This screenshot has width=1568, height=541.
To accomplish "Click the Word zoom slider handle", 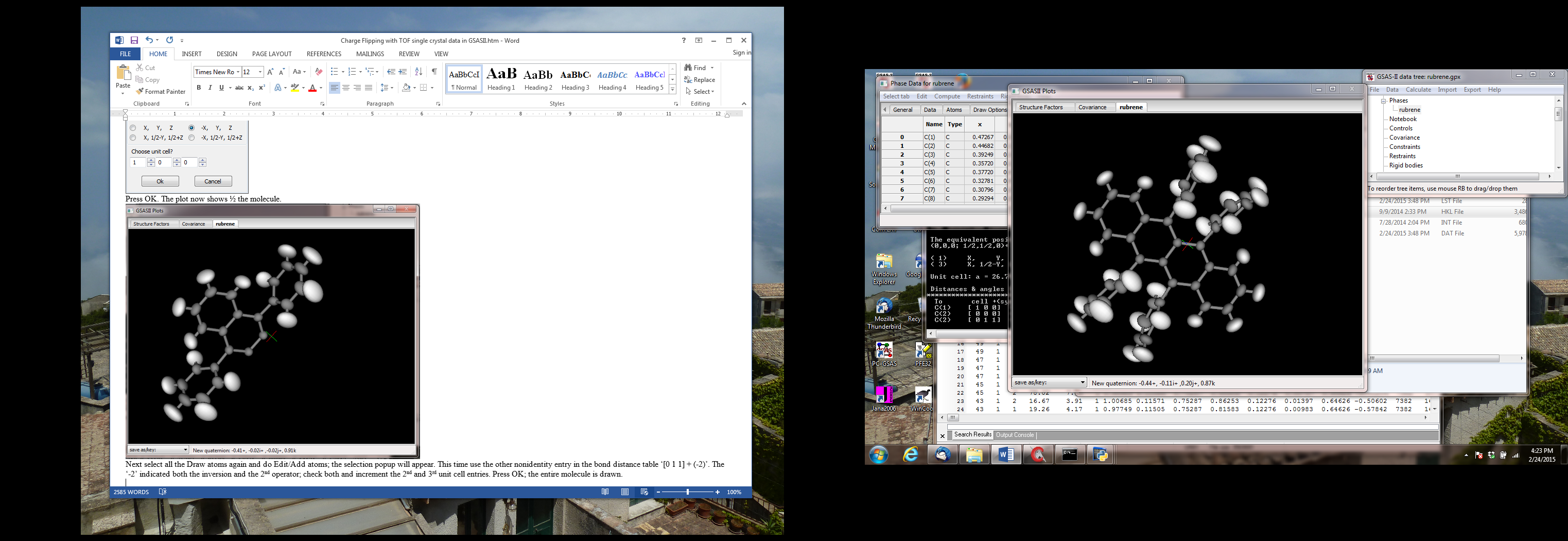I will [688, 492].
